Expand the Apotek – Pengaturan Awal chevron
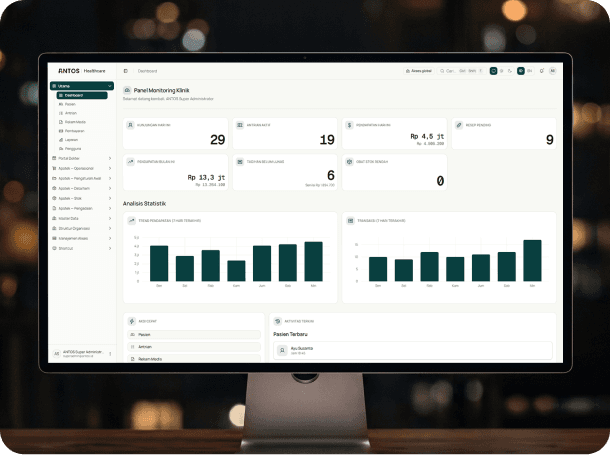The image size is (610, 455). [x=110, y=178]
